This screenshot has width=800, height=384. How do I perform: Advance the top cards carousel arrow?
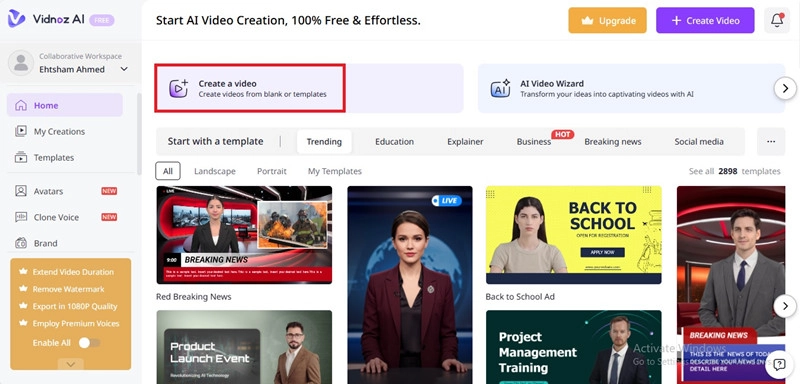click(x=785, y=88)
